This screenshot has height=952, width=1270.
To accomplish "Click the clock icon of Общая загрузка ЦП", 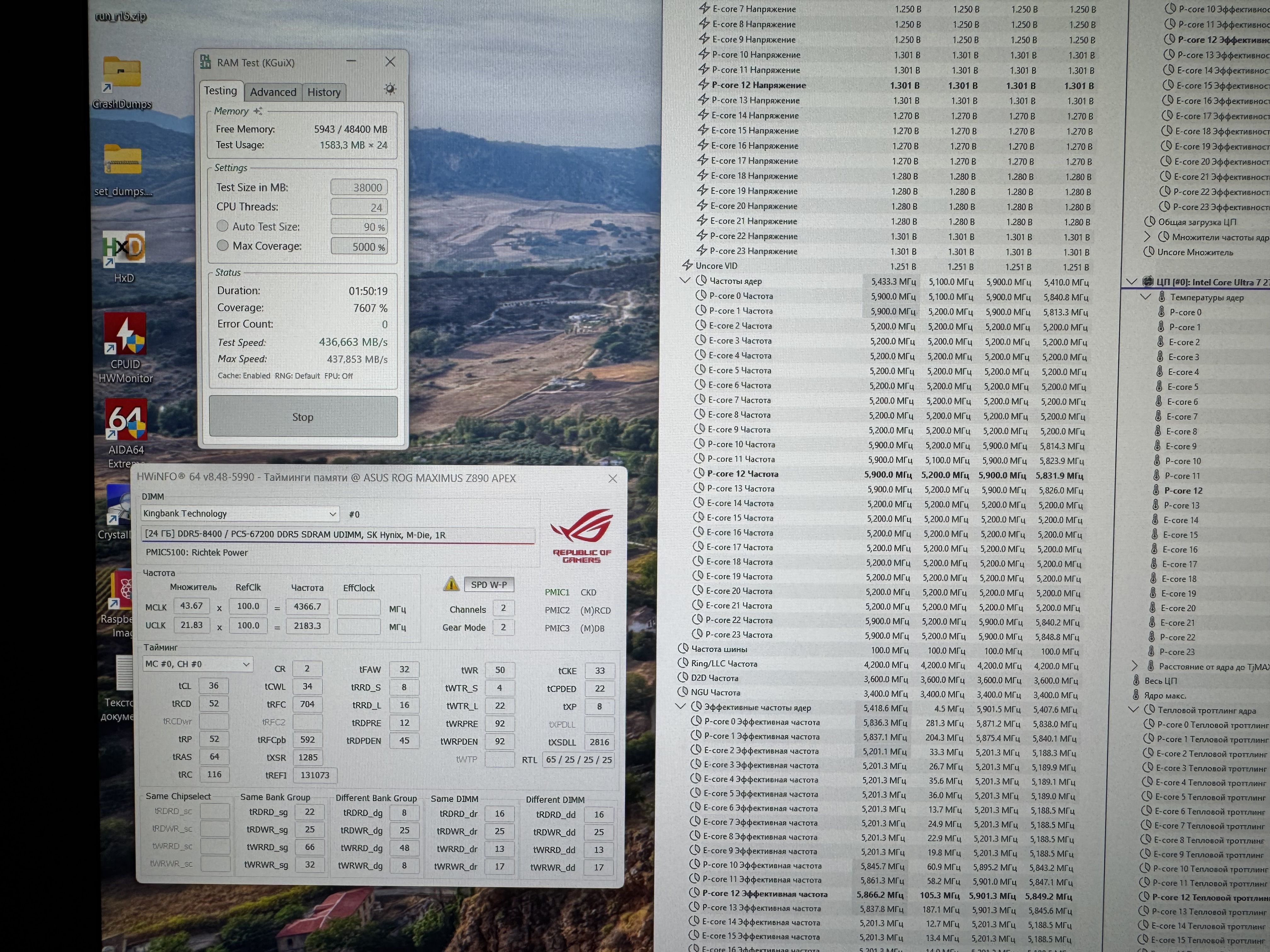I will [1149, 222].
